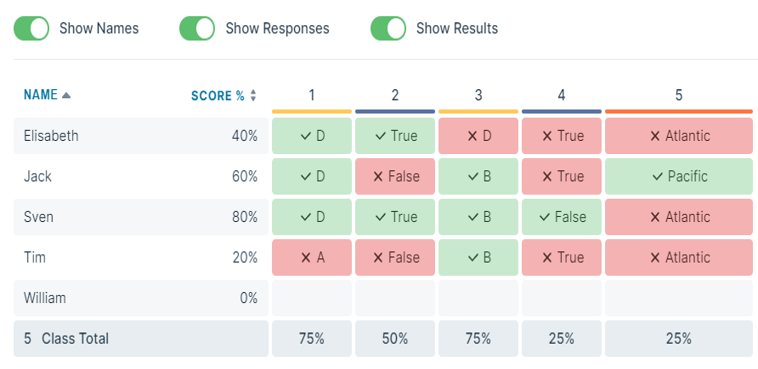Click Elisabeth's checkmark D answer for question 1
The width and height of the screenshot is (758, 369).
[x=312, y=136]
